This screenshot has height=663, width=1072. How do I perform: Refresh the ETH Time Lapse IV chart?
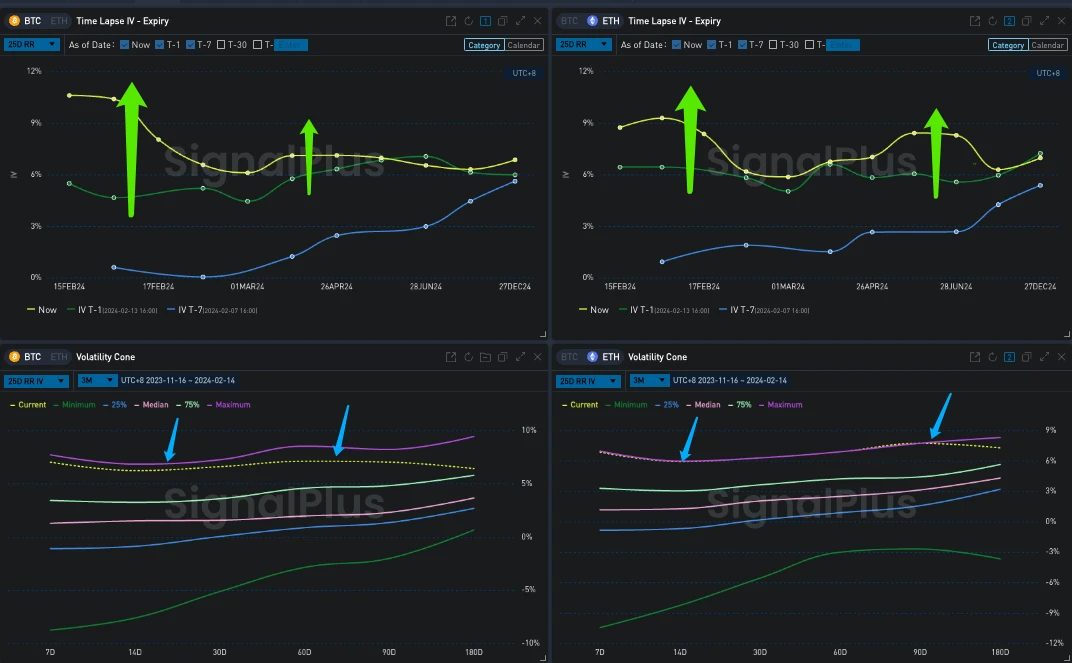(x=992, y=21)
